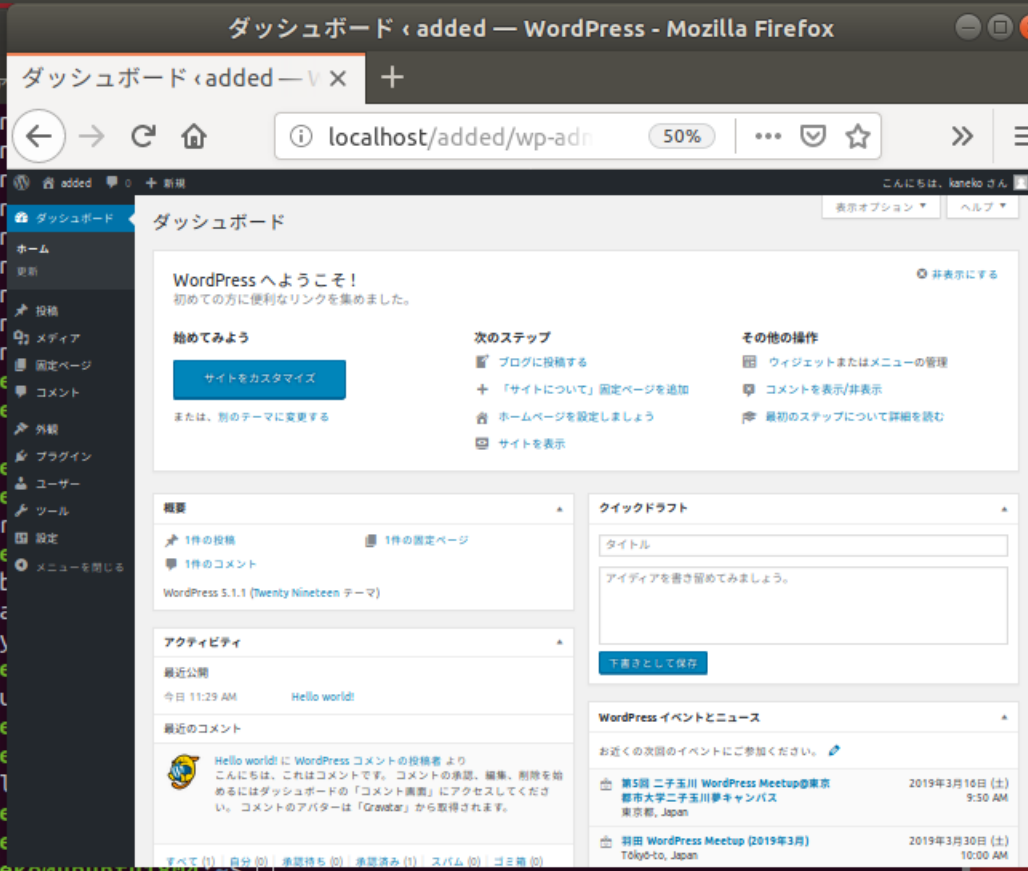Go to Firefox home page icon
The height and width of the screenshot is (871, 1028).
(194, 136)
